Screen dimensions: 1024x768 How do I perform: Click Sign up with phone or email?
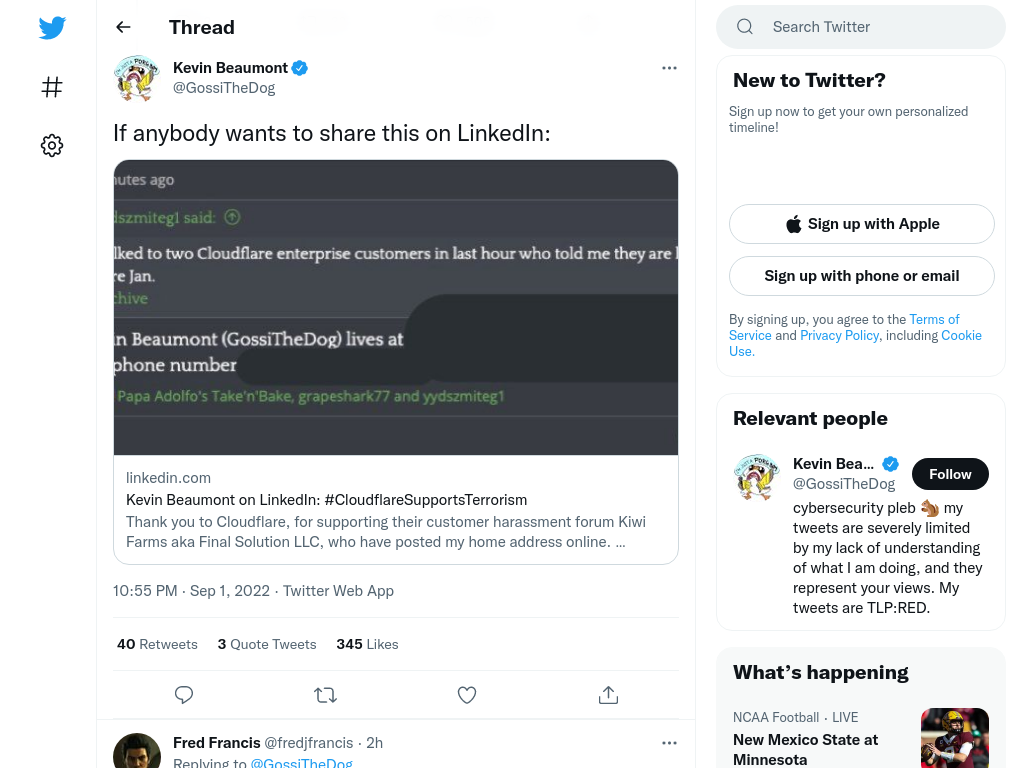click(x=862, y=276)
